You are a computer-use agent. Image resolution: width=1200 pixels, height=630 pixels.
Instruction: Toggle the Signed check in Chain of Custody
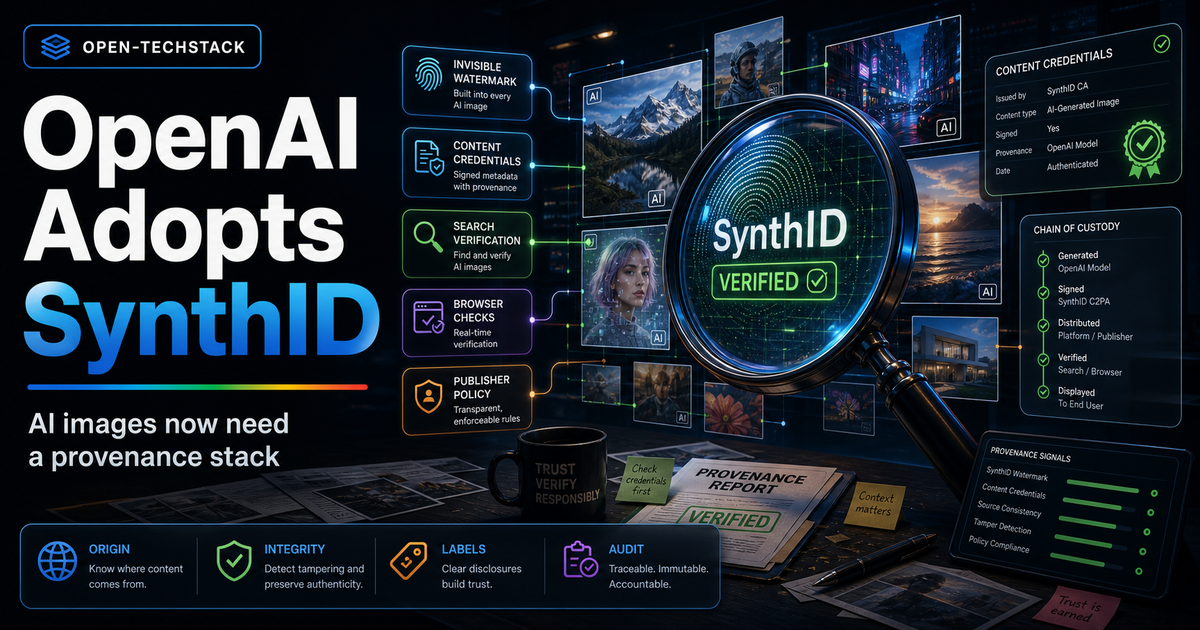pyautogui.click(x=1043, y=293)
